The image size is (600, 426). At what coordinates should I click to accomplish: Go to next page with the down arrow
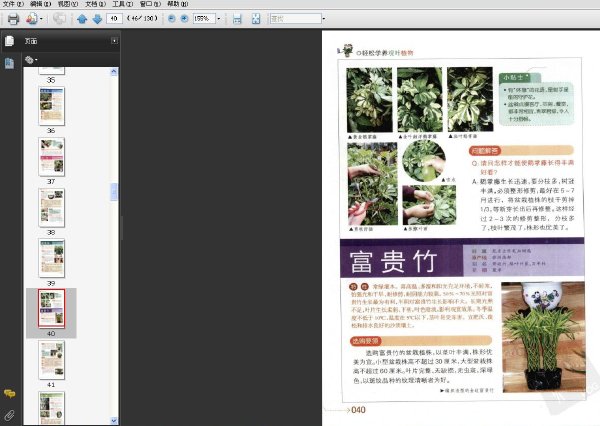click(x=97, y=18)
